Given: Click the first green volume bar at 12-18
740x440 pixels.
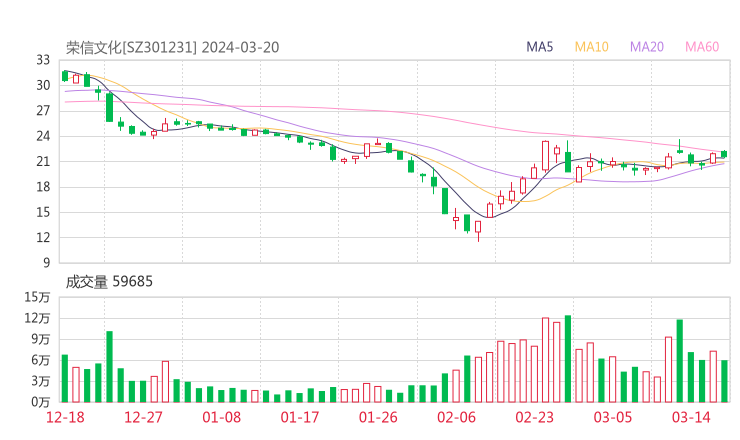Looking at the screenshot, I should click(x=65, y=379).
